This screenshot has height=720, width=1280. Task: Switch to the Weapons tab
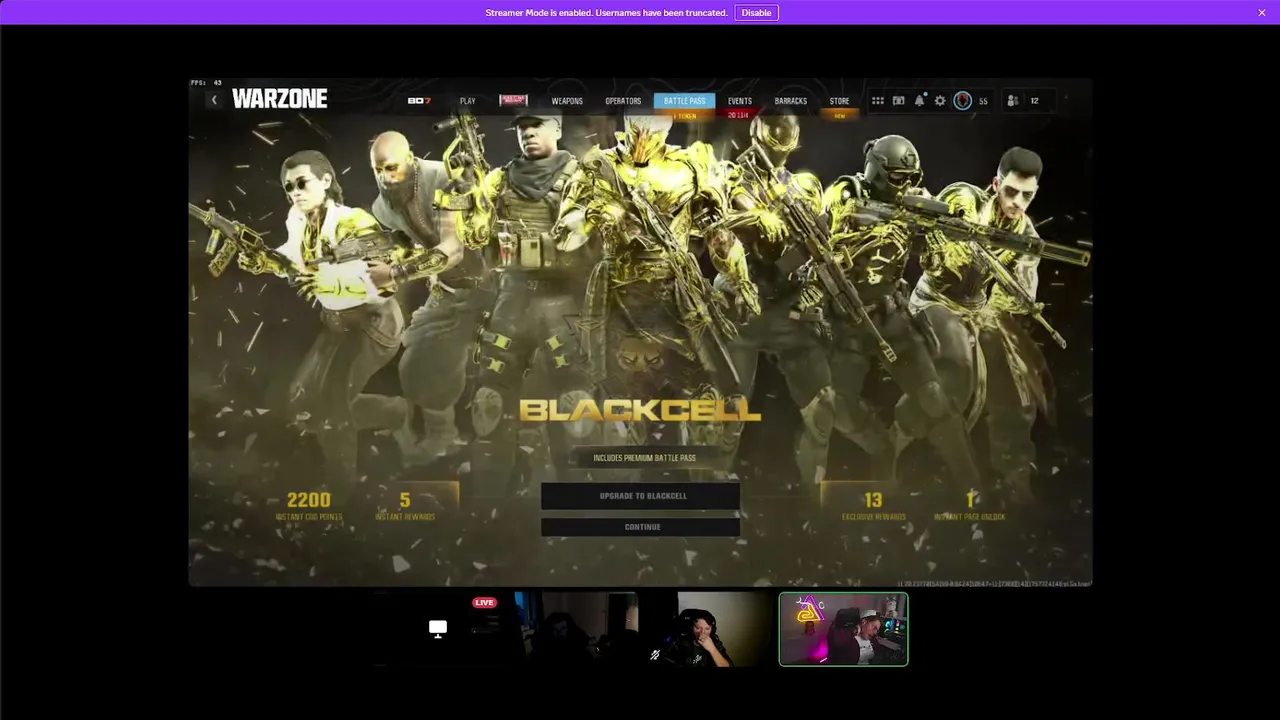click(x=567, y=101)
